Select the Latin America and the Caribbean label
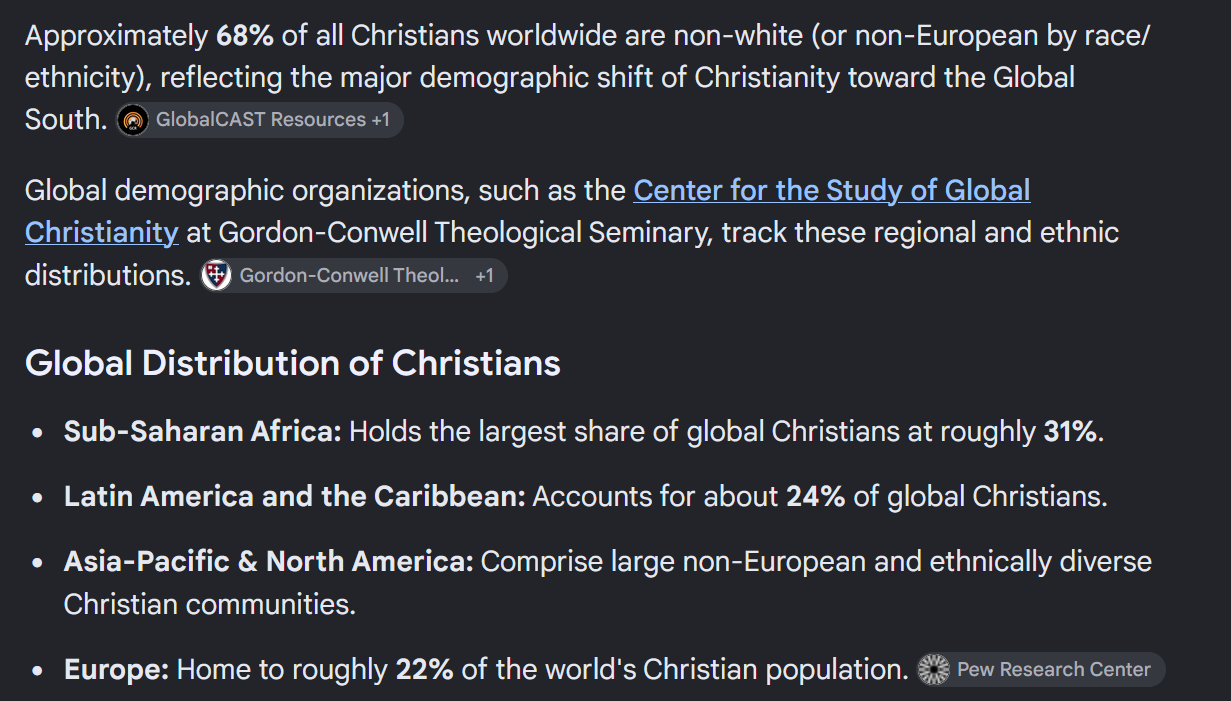This screenshot has width=1231, height=701. 295,496
